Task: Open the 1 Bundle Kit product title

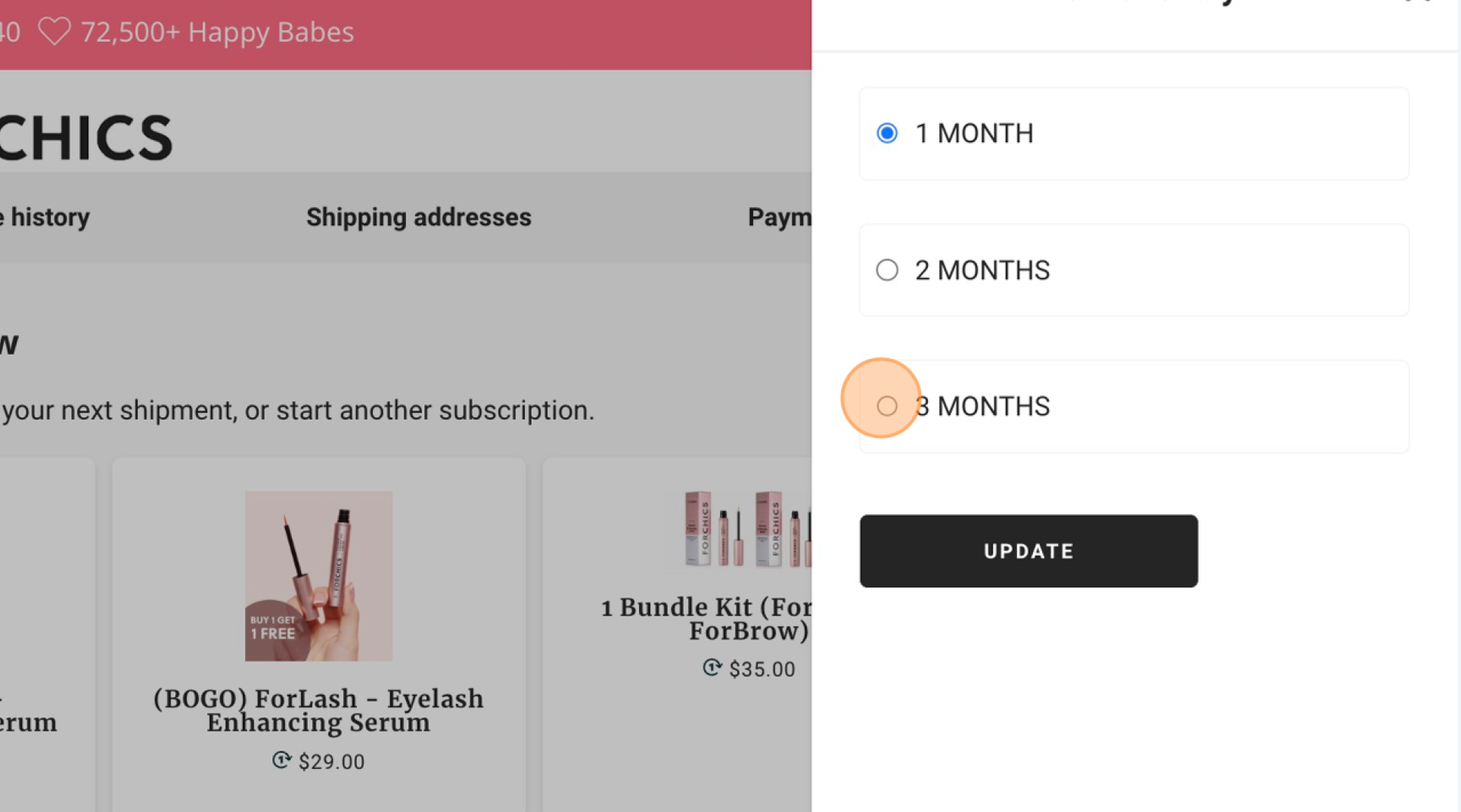Action: pyautogui.click(x=706, y=618)
